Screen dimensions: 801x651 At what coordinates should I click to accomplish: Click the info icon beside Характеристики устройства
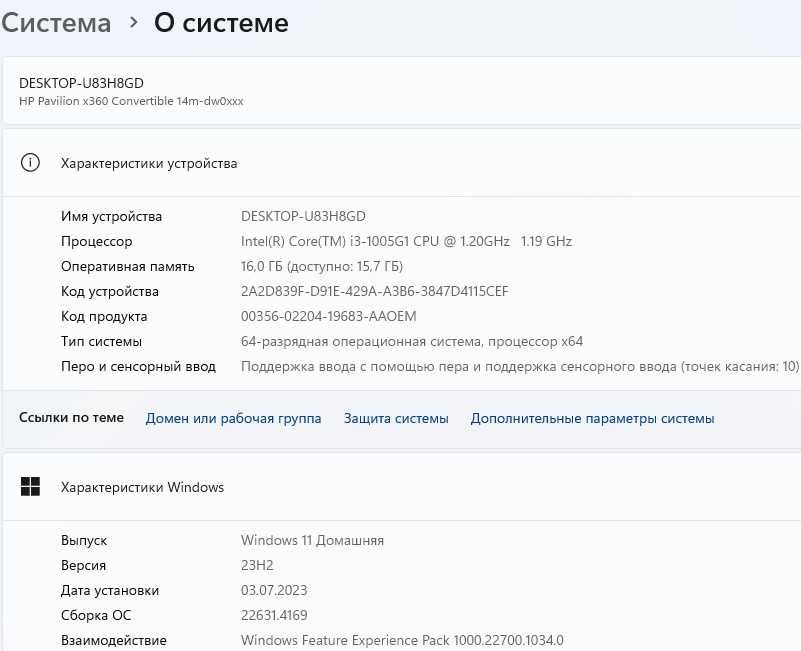(30, 163)
